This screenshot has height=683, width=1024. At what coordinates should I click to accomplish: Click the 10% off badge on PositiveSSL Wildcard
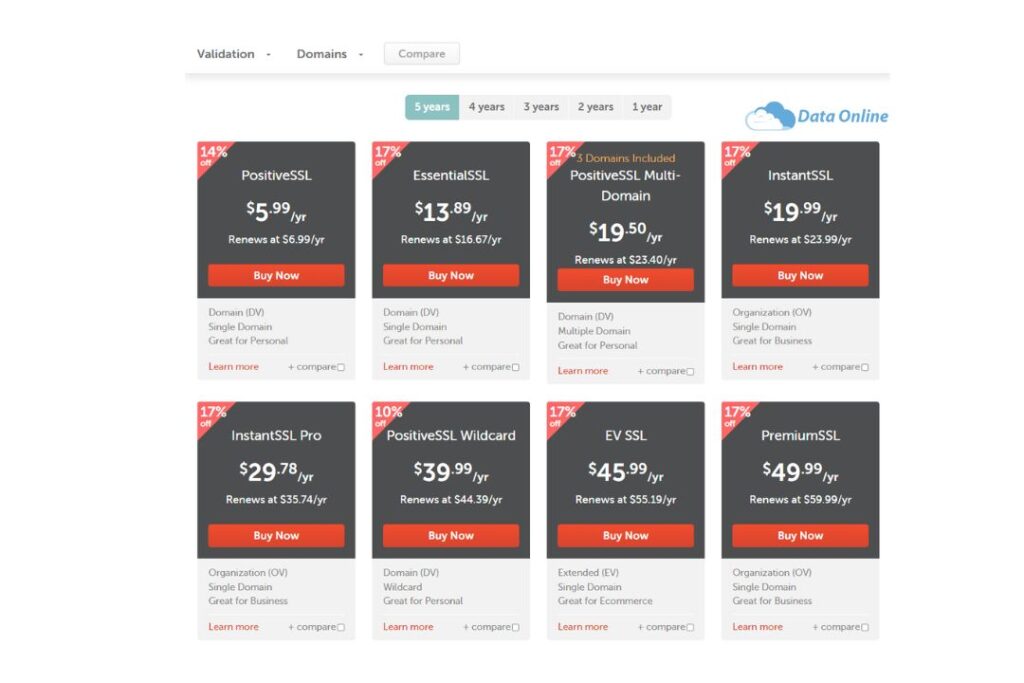[387, 415]
